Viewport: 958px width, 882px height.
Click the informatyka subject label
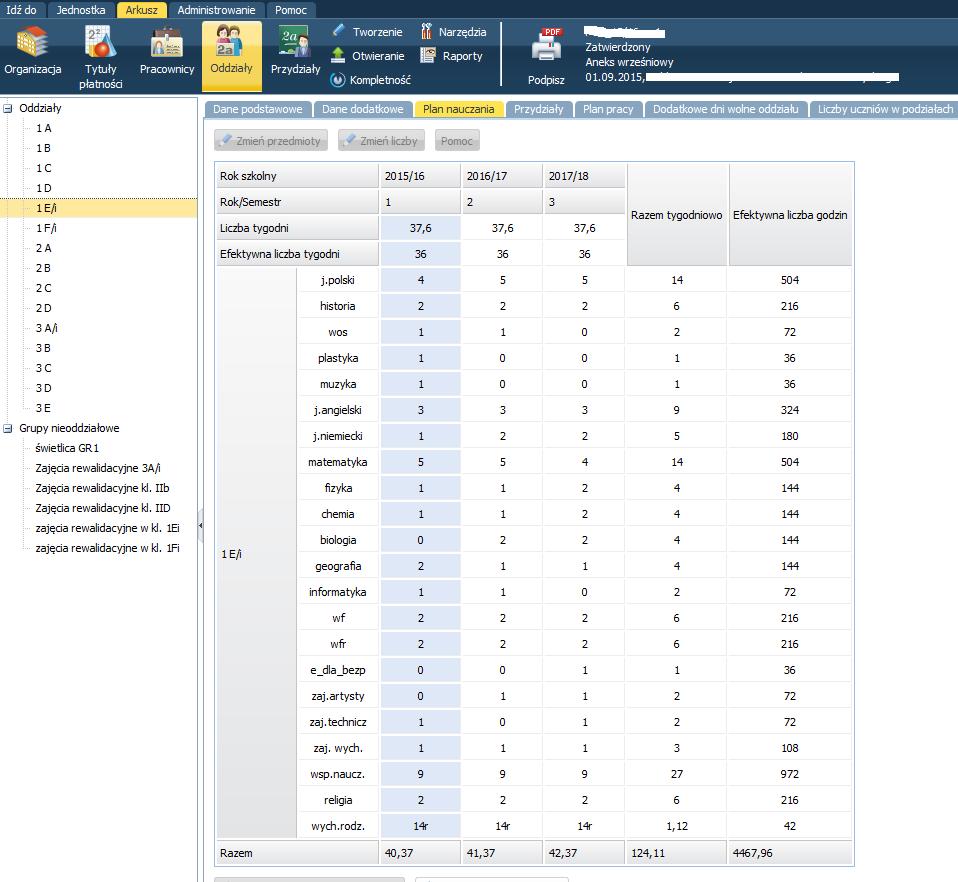[338, 592]
